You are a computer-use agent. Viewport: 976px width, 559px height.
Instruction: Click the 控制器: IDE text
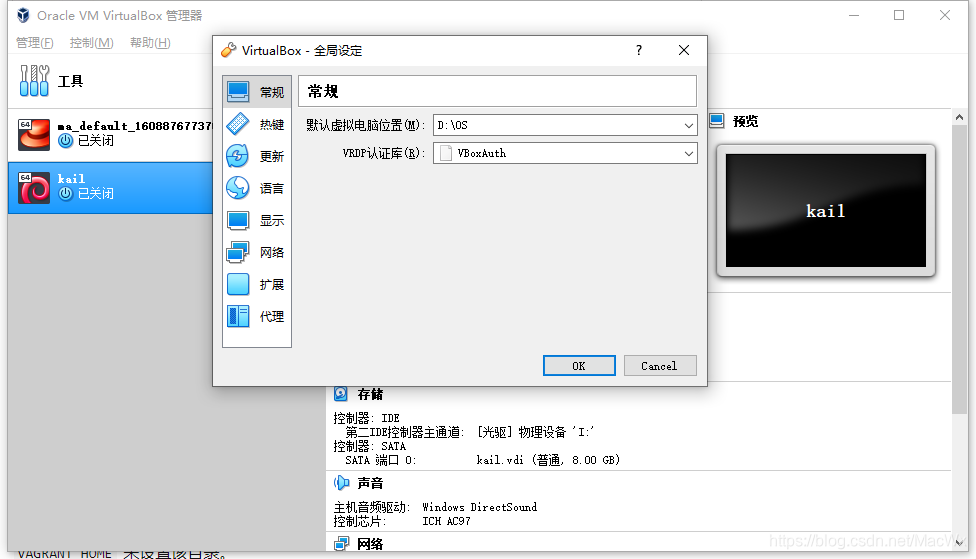pos(367,418)
